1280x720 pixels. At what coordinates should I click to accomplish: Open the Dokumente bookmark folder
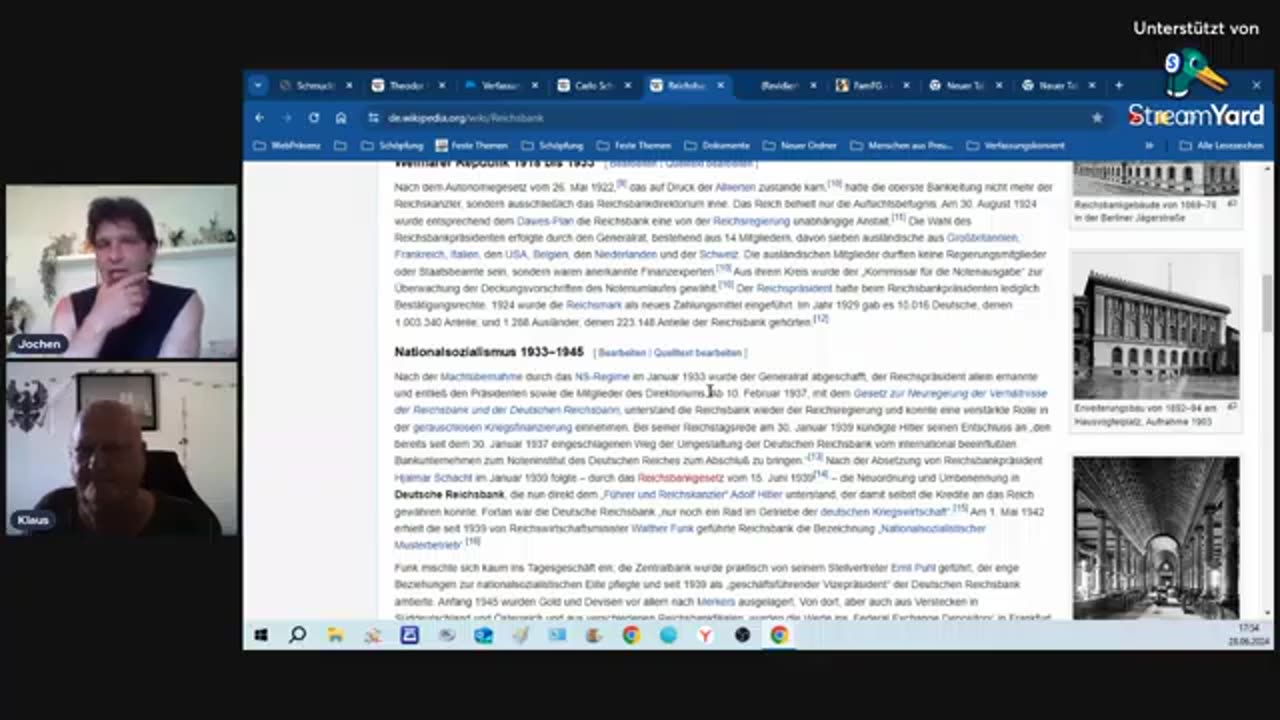[717, 146]
